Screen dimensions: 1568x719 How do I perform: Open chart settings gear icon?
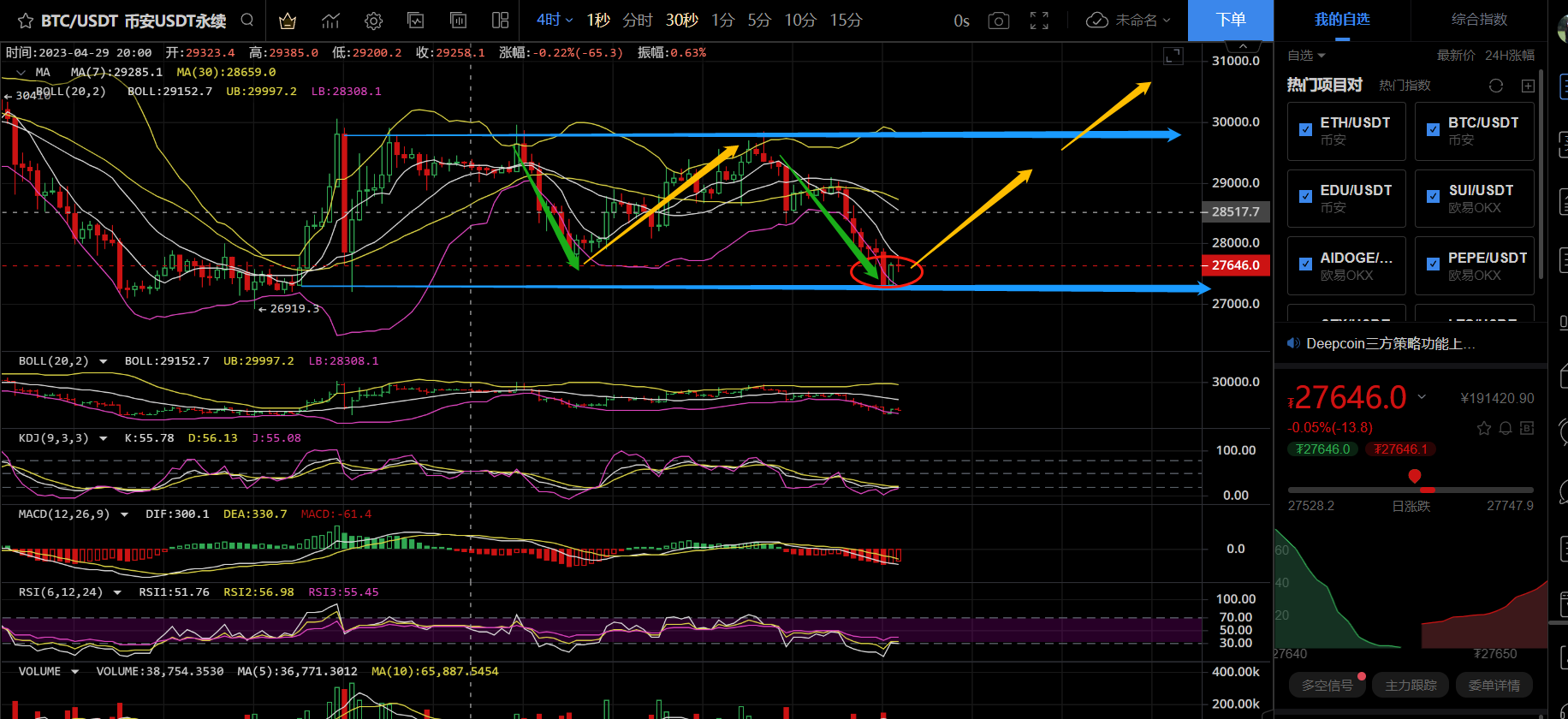pyautogui.click(x=373, y=21)
